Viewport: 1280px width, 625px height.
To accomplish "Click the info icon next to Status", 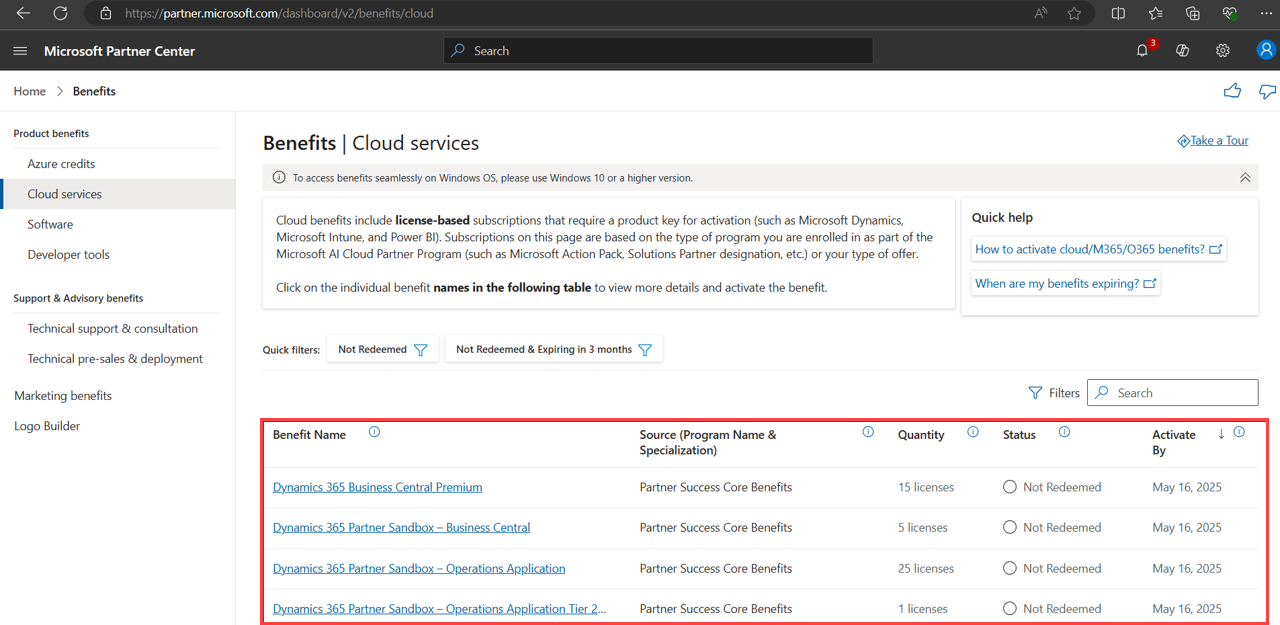I will point(1064,432).
